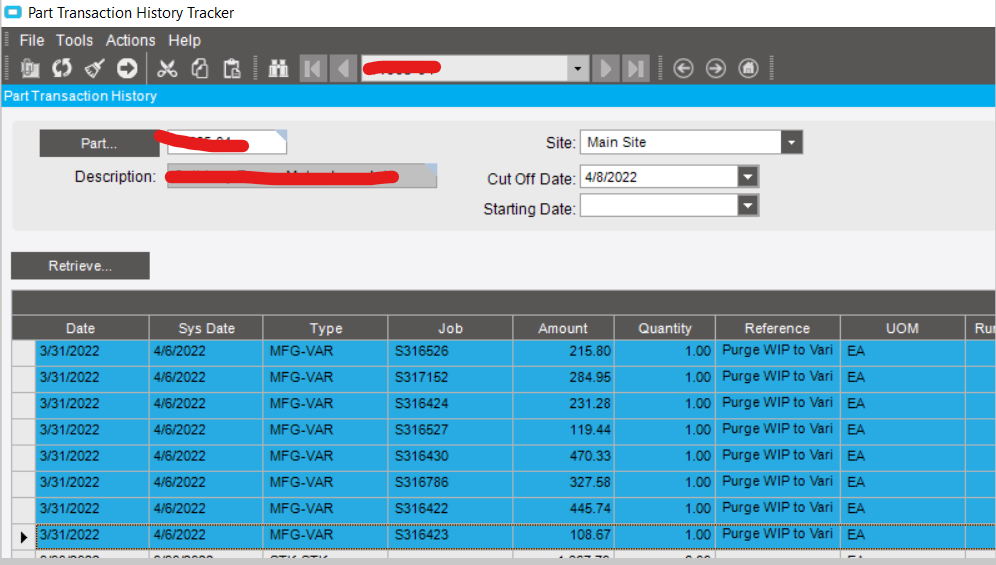Click amount cell 119.44
The height and width of the screenshot is (565, 996).
click(x=563, y=430)
